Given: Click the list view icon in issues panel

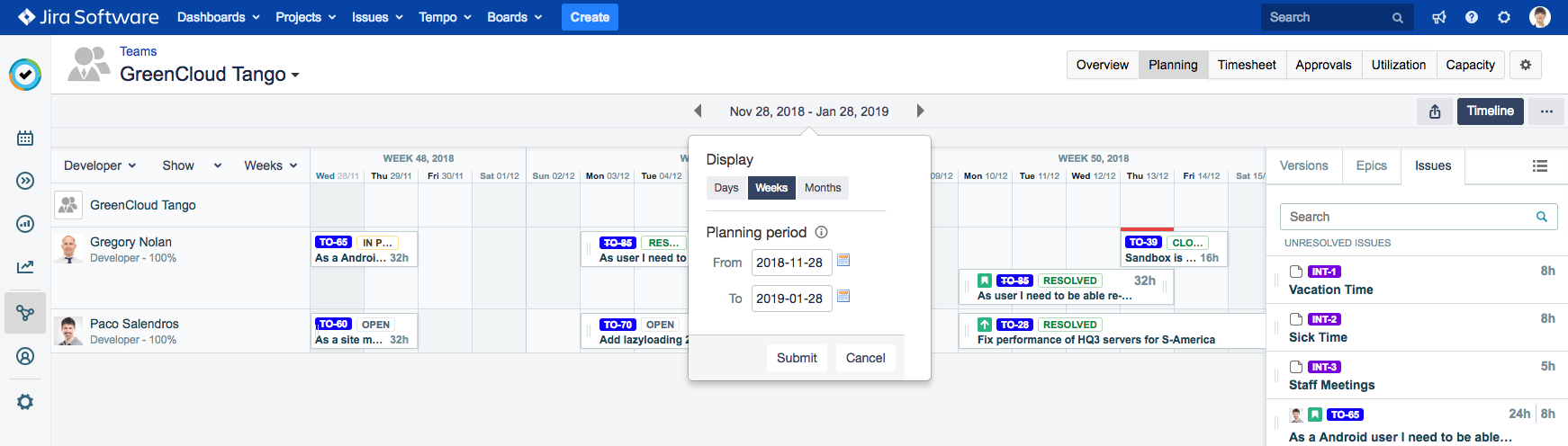Looking at the screenshot, I should point(1540,166).
